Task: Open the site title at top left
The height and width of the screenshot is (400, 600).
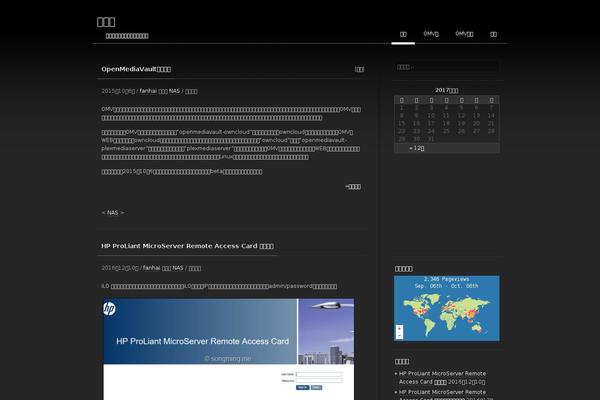Action: (106, 22)
